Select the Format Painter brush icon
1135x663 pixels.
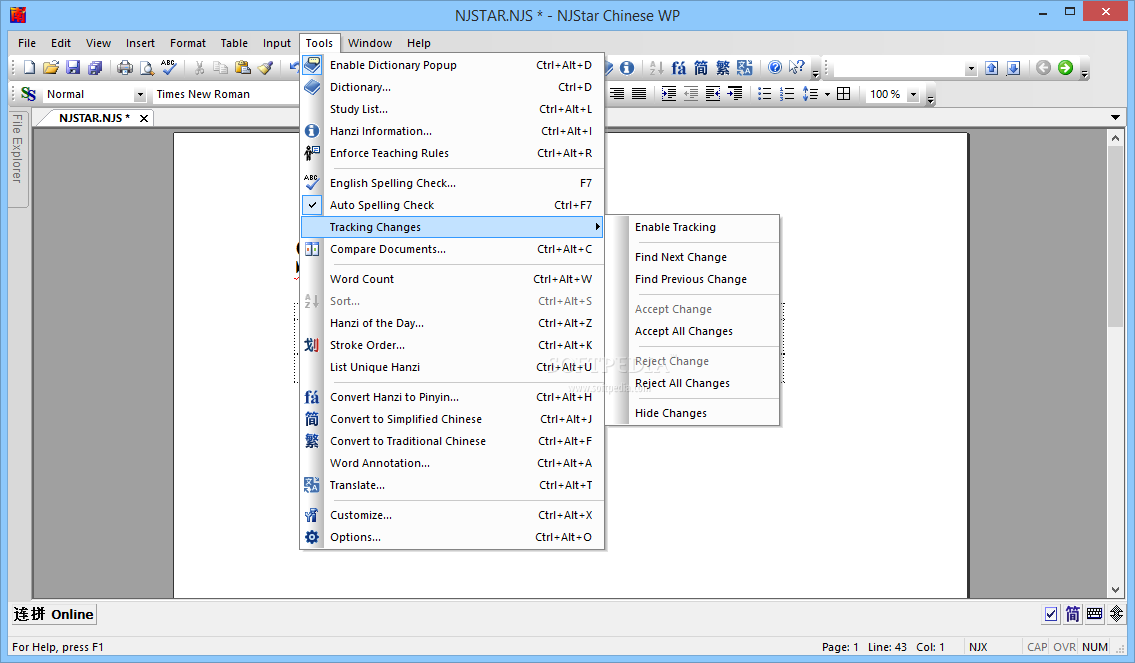265,67
